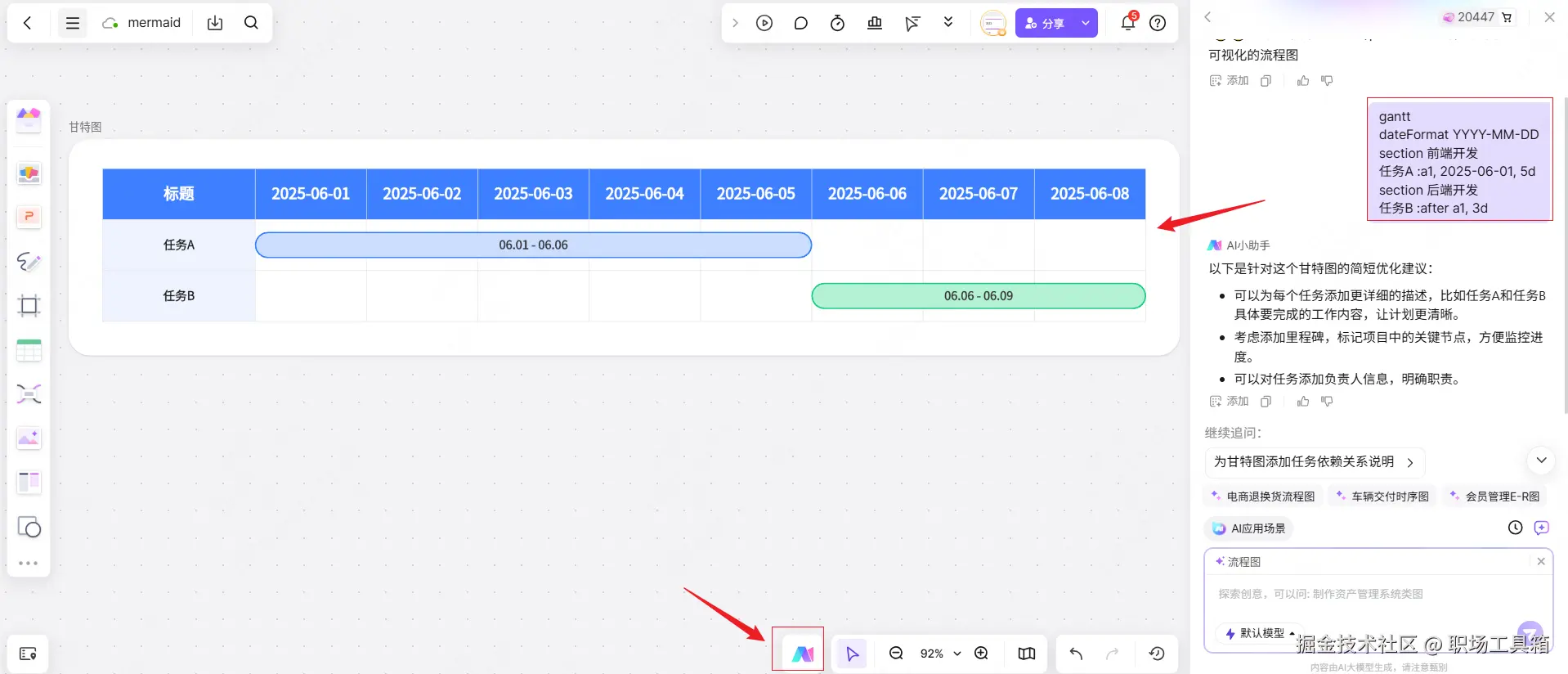Expand the follow-up suggestions chevron
This screenshot has height=674, width=1568.
[x=1541, y=461]
